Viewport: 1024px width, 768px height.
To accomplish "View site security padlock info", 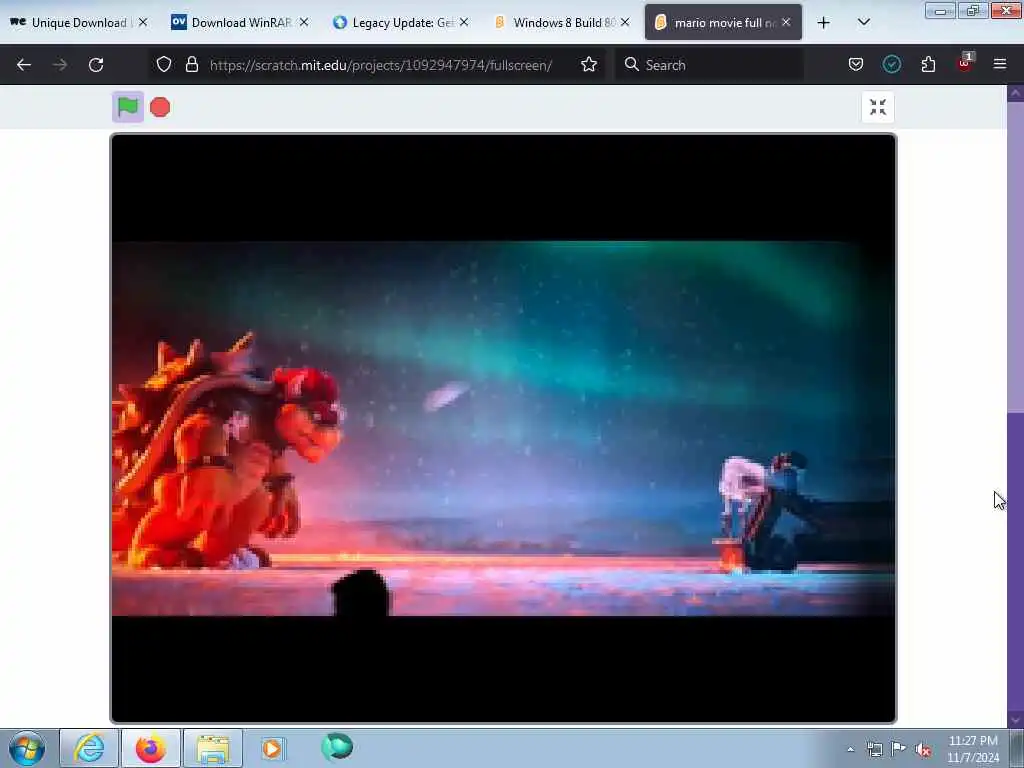I will (x=191, y=65).
